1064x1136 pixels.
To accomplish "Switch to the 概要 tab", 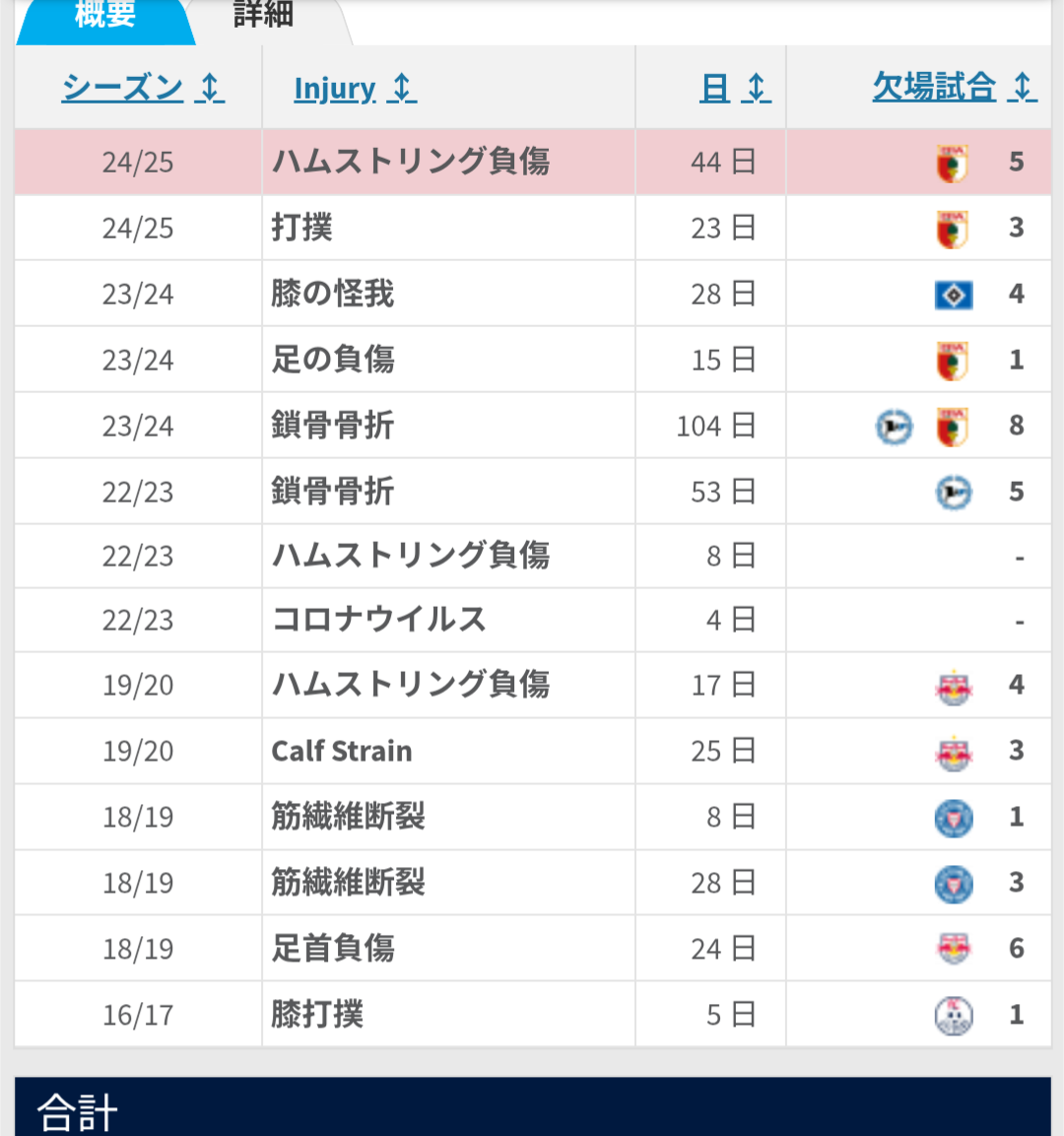I will click(x=104, y=16).
